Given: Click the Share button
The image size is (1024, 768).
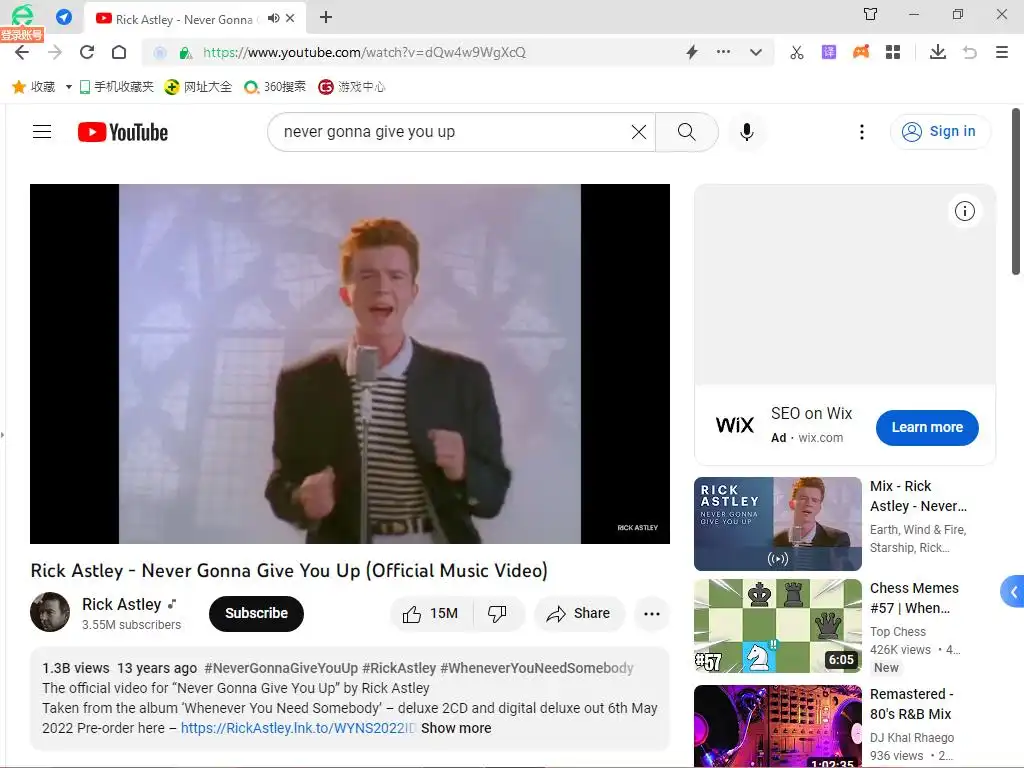Looking at the screenshot, I should (579, 614).
